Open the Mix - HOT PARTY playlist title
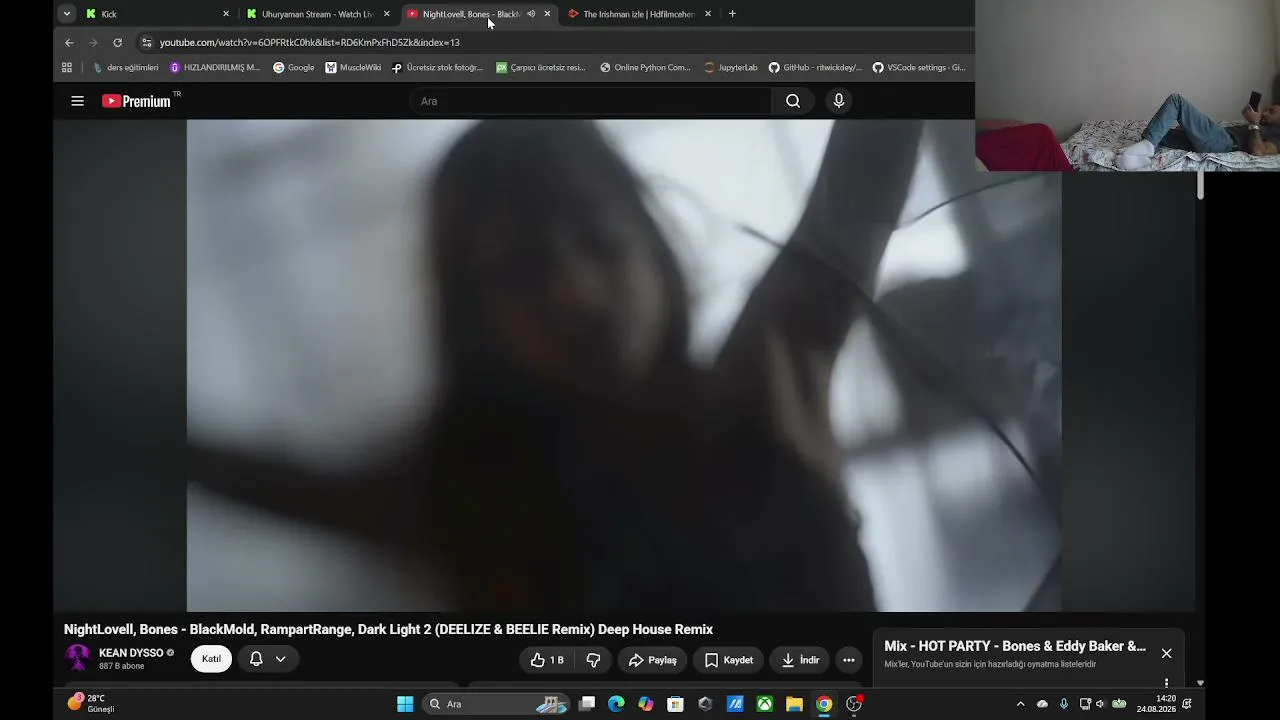This screenshot has height=720, width=1280. [1015, 646]
